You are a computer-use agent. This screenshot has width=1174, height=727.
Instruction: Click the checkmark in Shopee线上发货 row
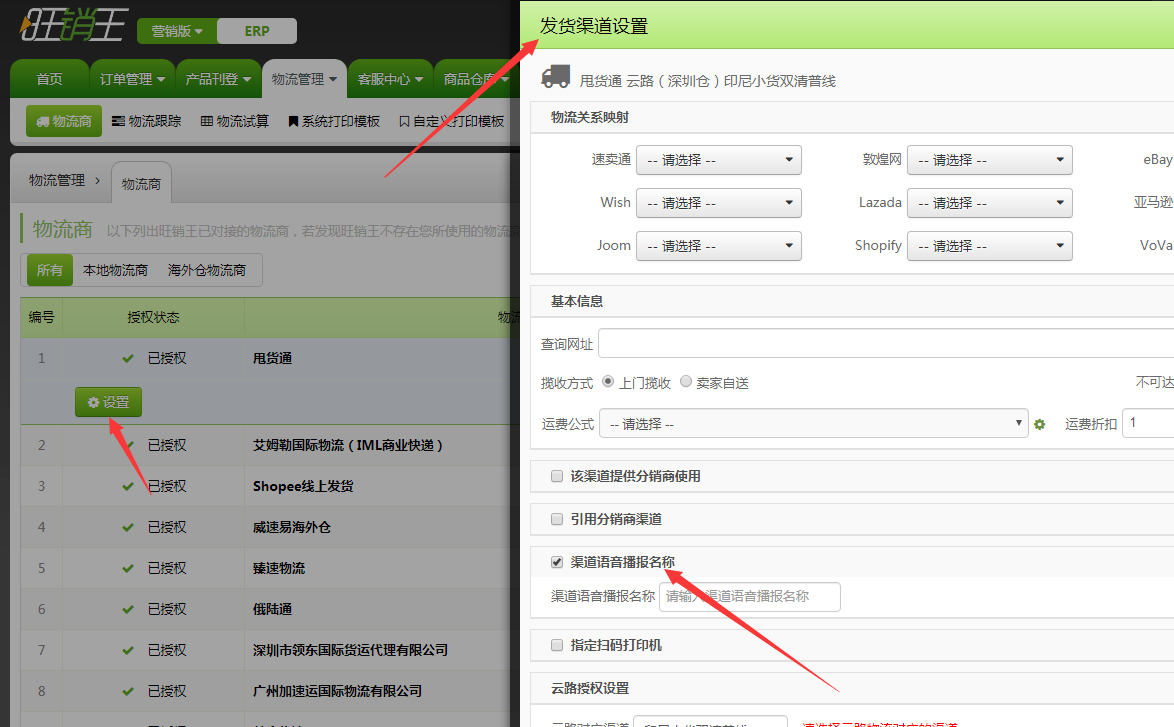click(128, 487)
